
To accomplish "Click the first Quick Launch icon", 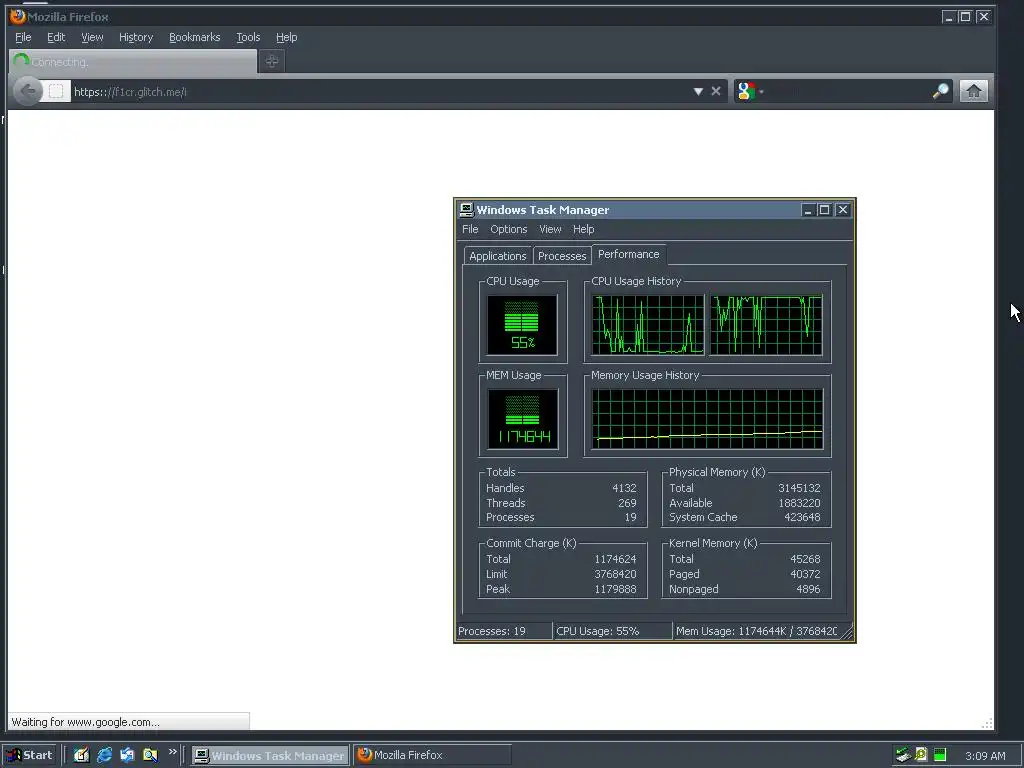I will [x=81, y=755].
